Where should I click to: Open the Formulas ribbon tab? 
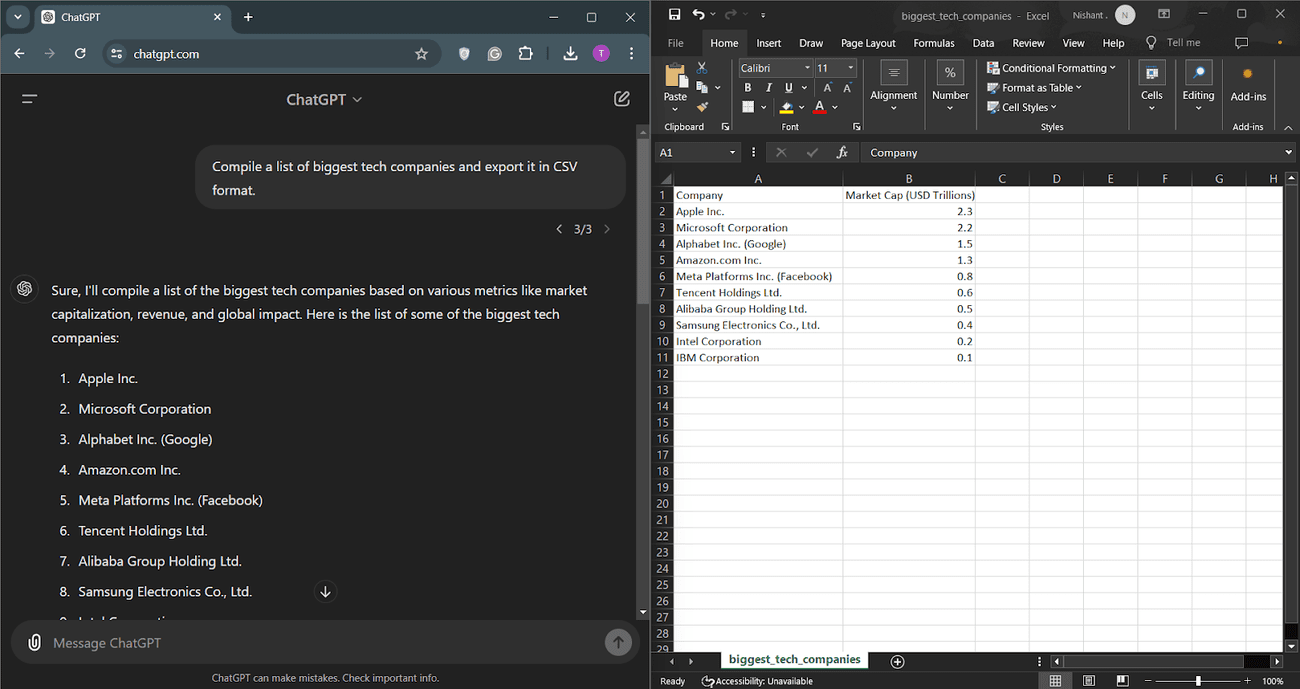(934, 43)
